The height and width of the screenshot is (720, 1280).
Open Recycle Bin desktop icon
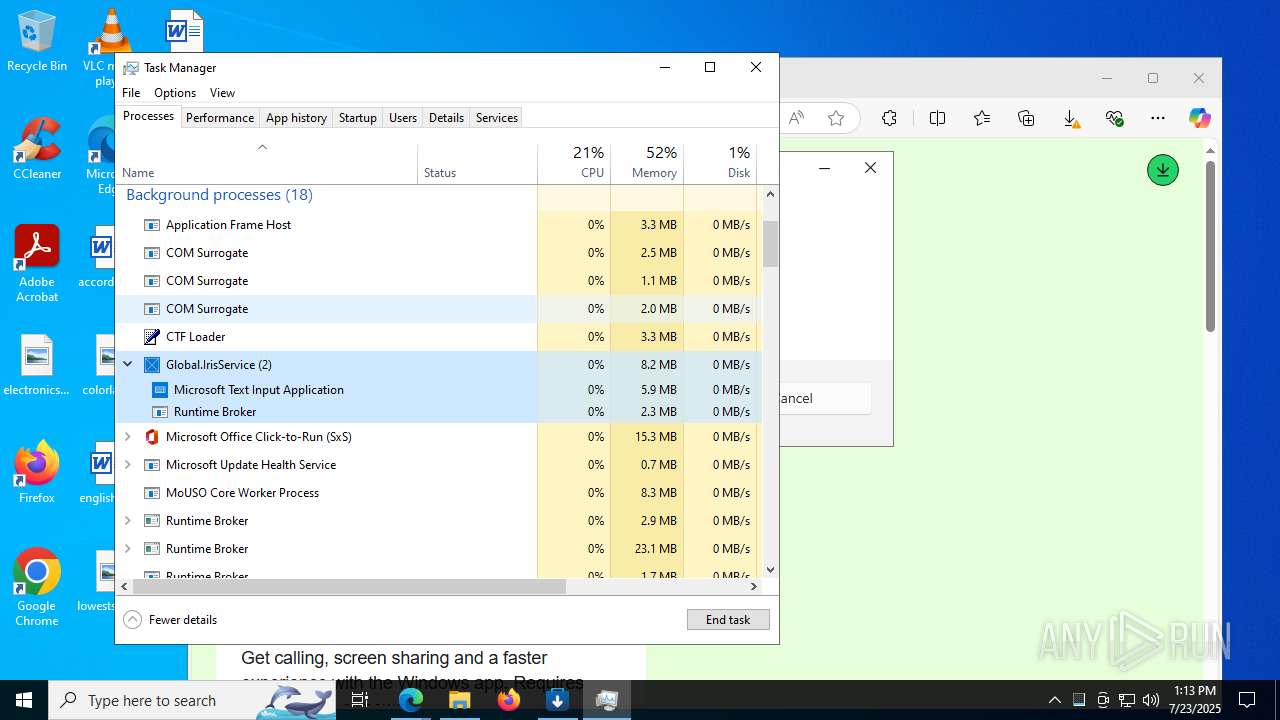pyautogui.click(x=37, y=42)
